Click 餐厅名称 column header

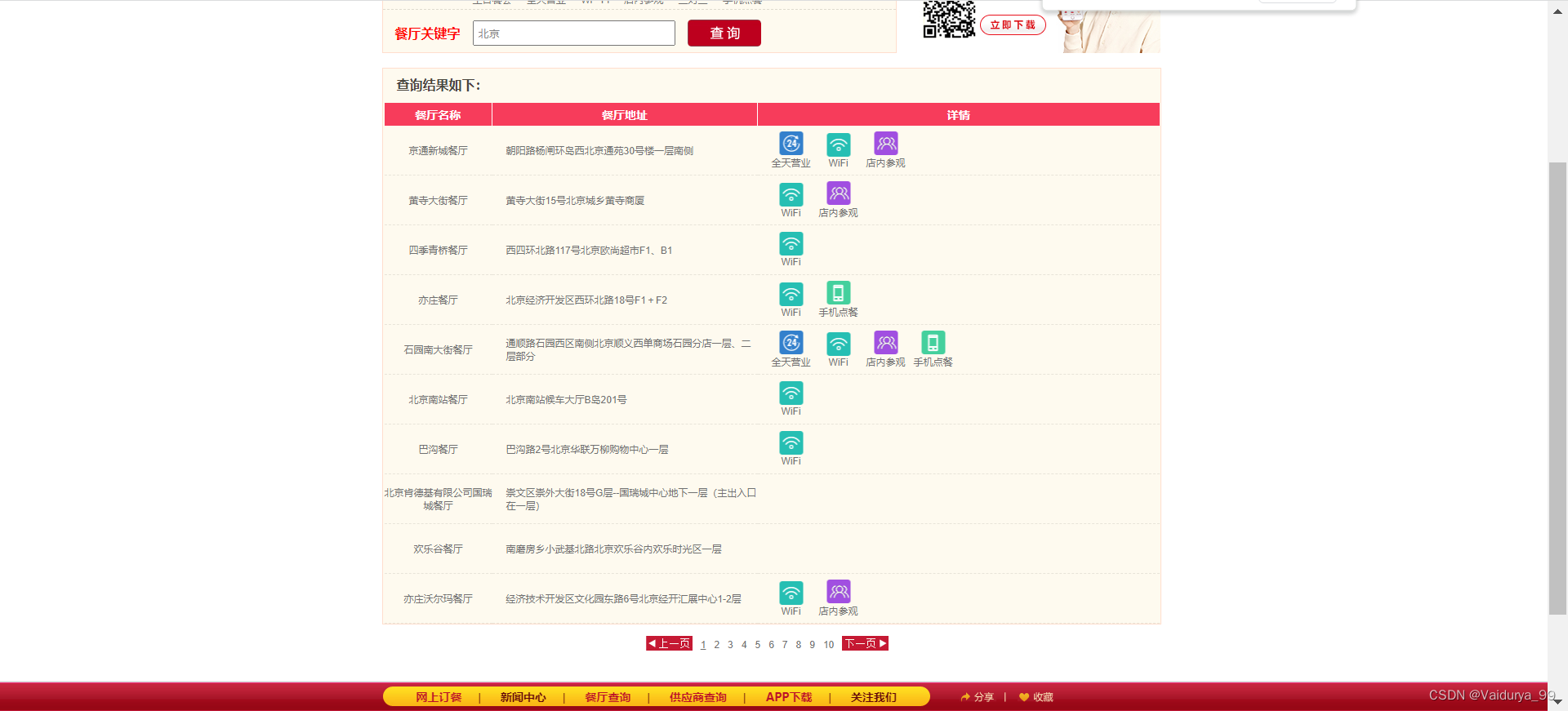coord(438,115)
